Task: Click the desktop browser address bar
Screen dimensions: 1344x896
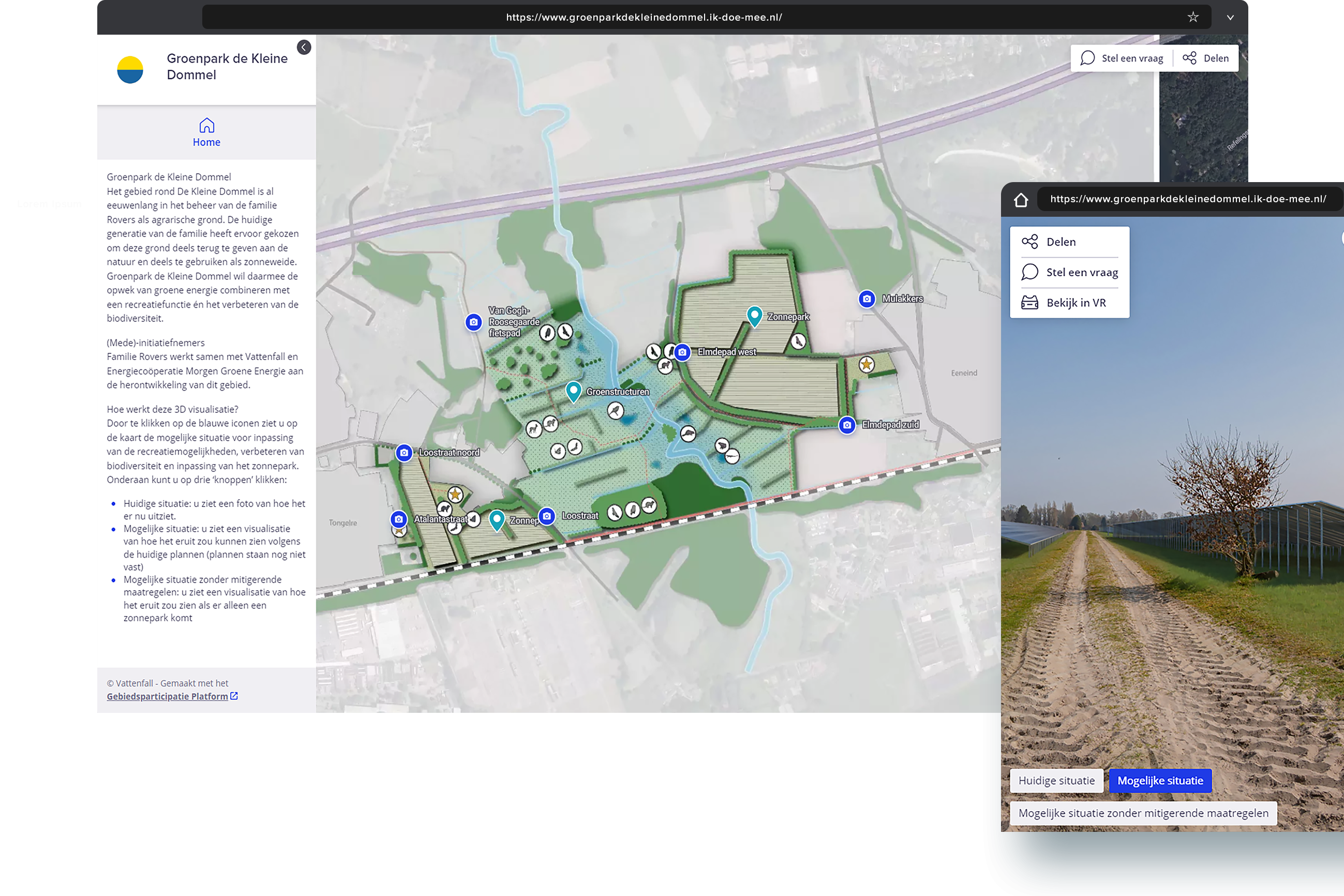Action: pos(644,17)
